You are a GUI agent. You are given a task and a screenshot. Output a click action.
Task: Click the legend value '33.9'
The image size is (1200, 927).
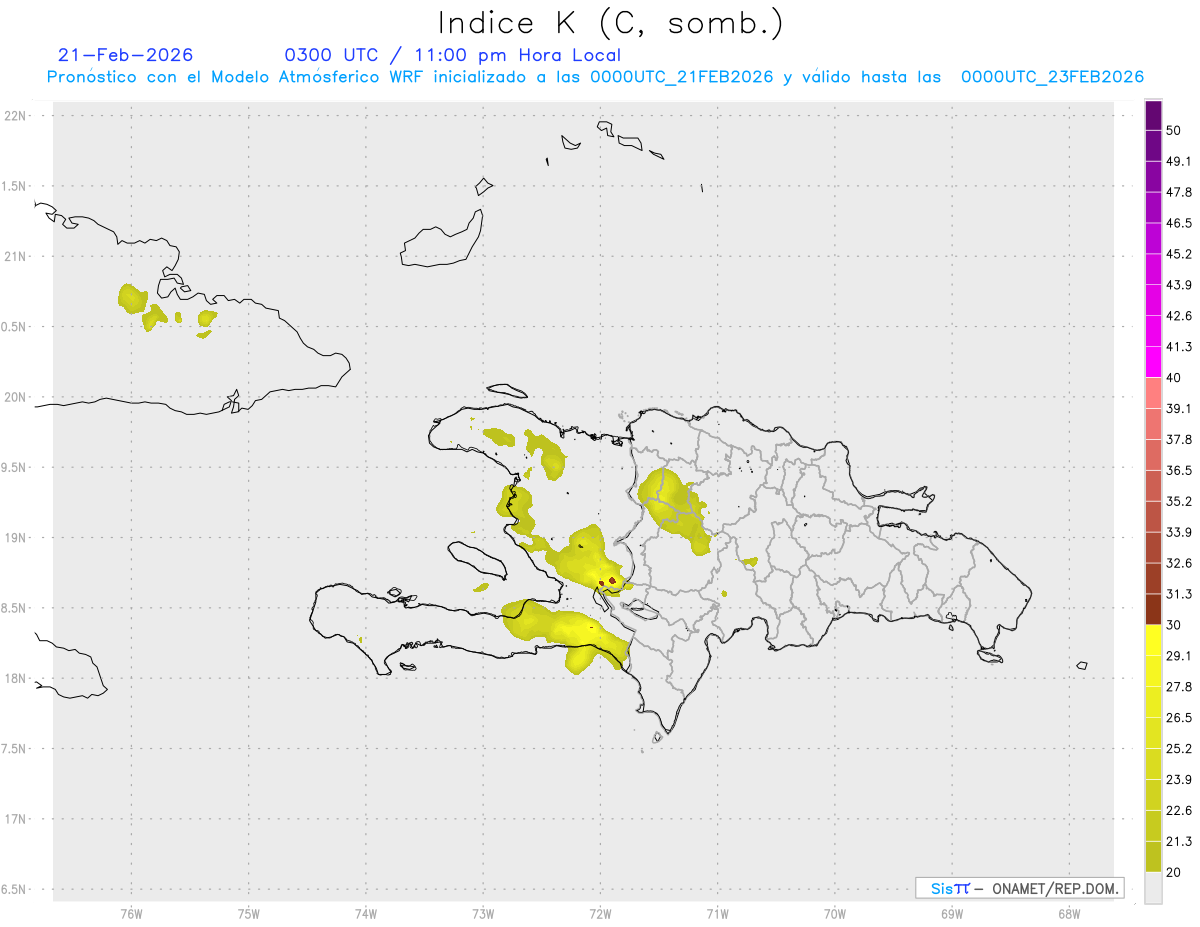[1179, 532]
